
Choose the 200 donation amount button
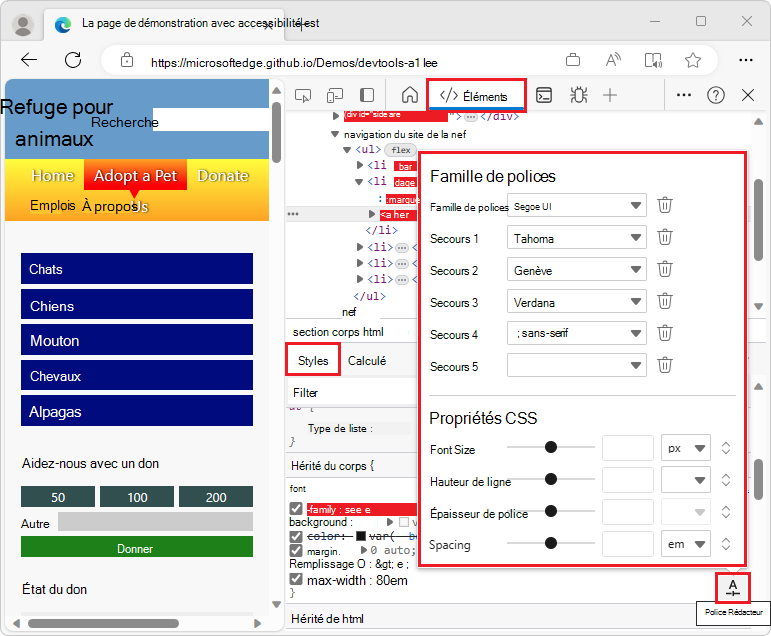click(x=216, y=497)
